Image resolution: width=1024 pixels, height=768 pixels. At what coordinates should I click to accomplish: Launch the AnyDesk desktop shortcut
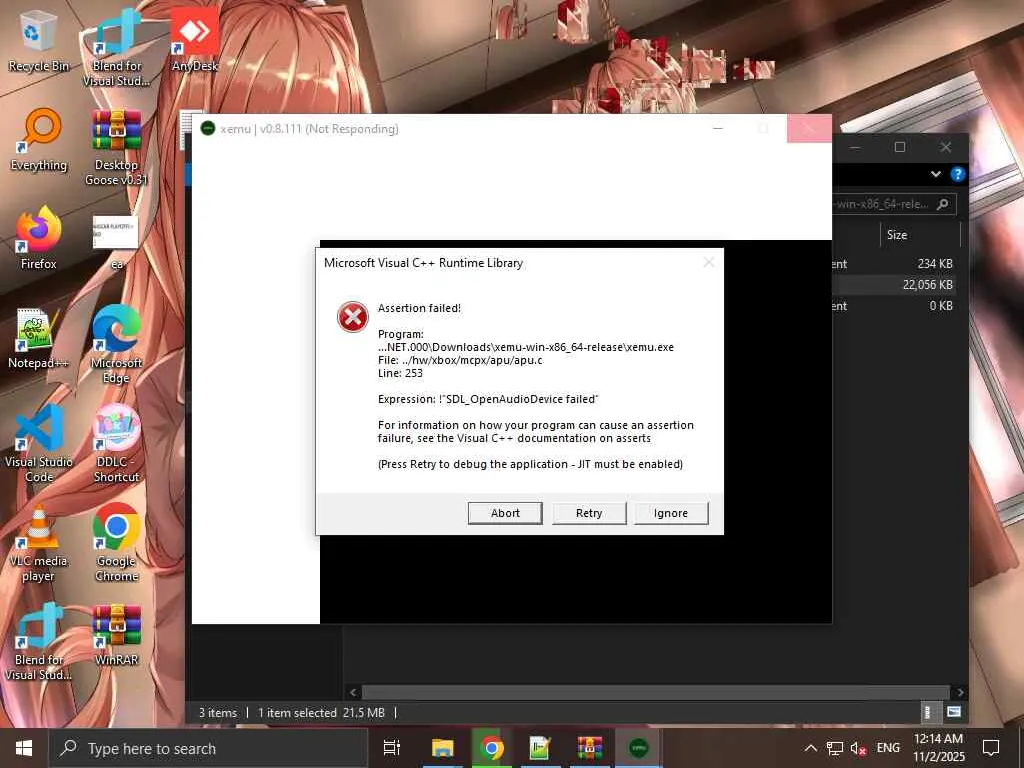point(195,40)
